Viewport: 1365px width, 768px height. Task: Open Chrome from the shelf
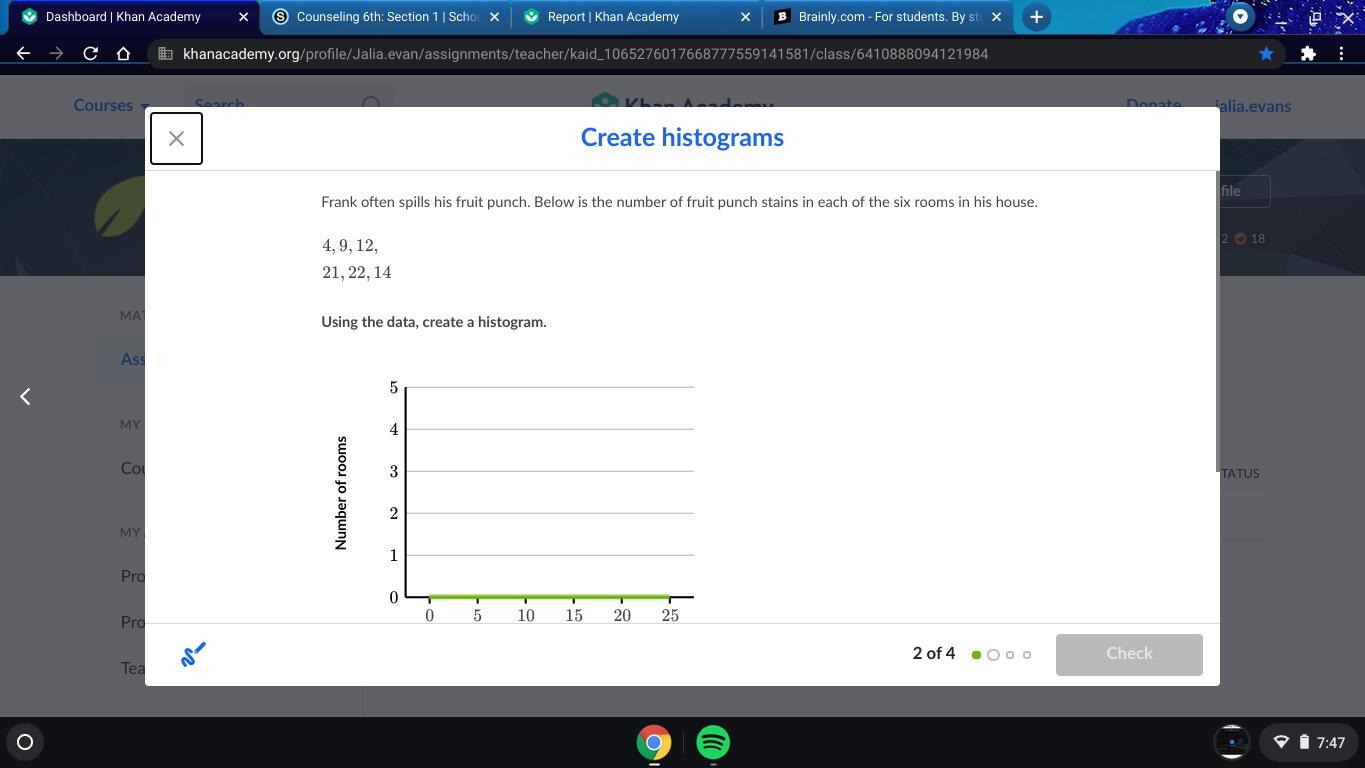tap(654, 743)
